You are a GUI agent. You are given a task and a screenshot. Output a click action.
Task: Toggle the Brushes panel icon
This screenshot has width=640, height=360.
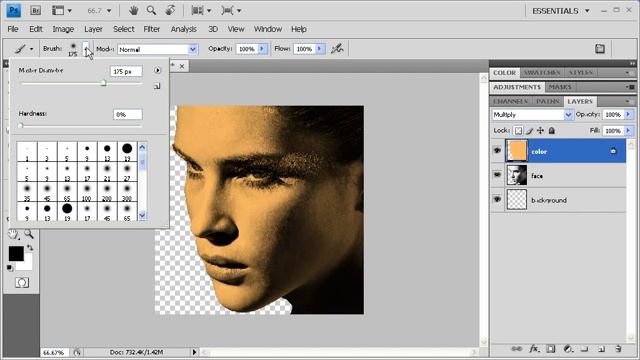(600, 49)
